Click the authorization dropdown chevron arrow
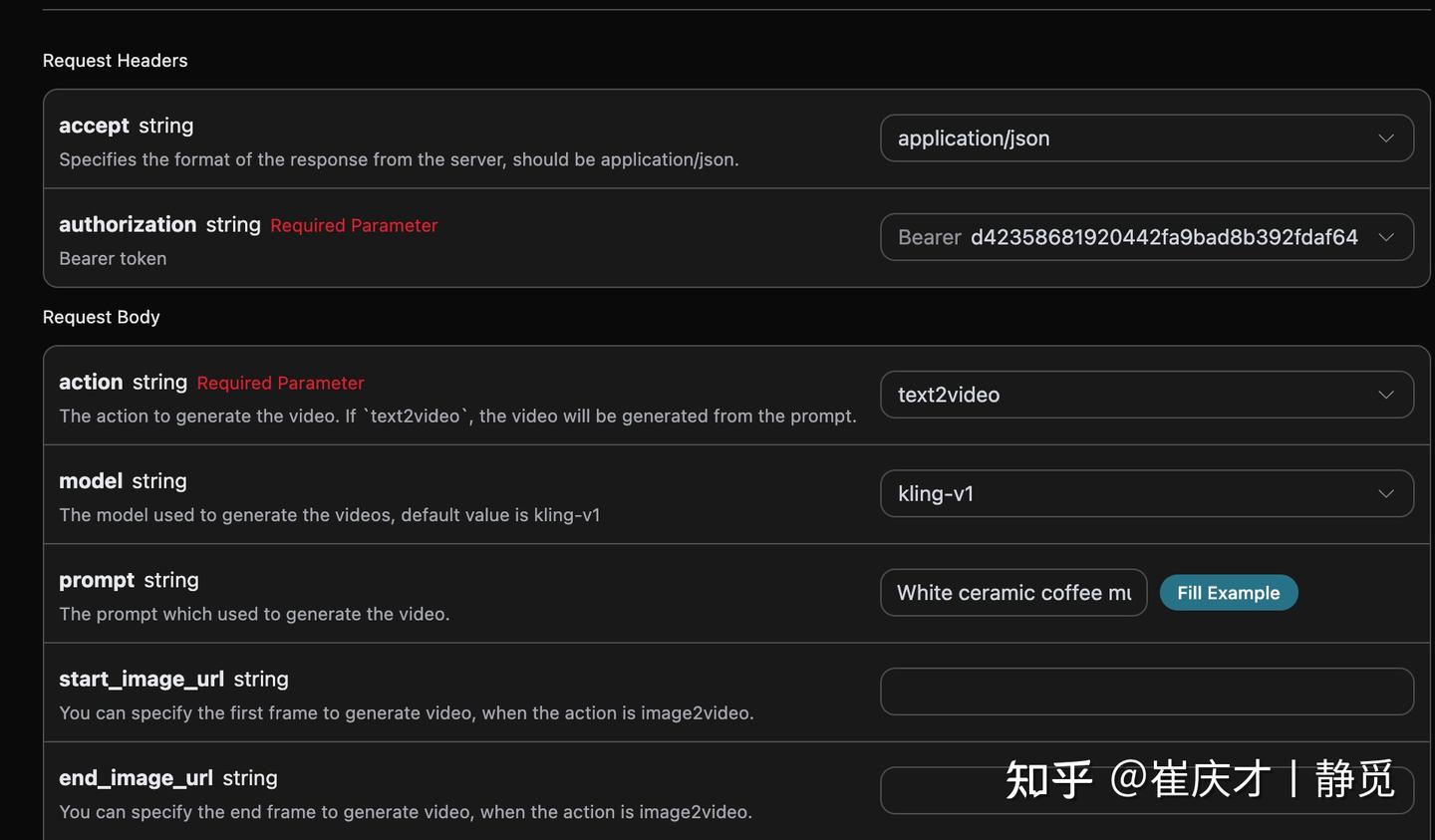1435x840 pixels. [x=1386, y=237]
